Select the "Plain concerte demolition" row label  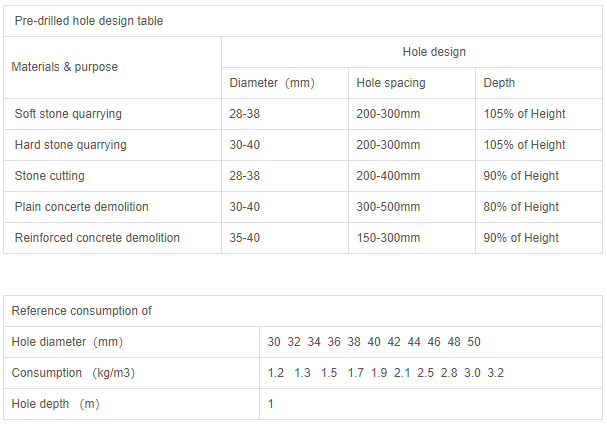(x=81, y=207)
